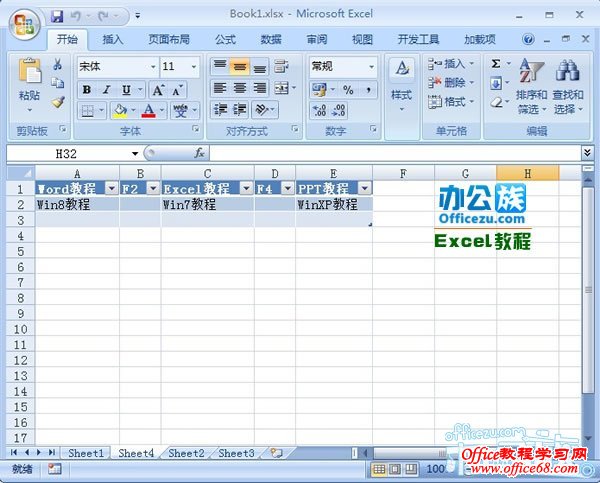Apply cell borders button
Image resolution: width=600 pixels, height=483 pixels.
(x=88, y=111)
